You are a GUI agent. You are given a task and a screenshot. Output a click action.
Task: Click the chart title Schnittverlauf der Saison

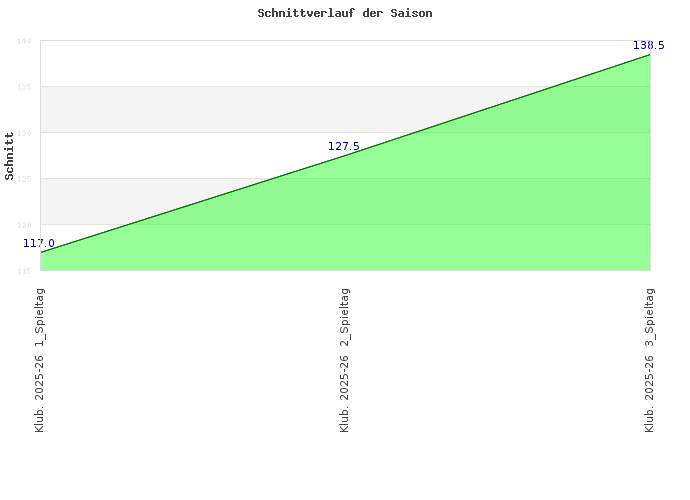click(345, 14)
